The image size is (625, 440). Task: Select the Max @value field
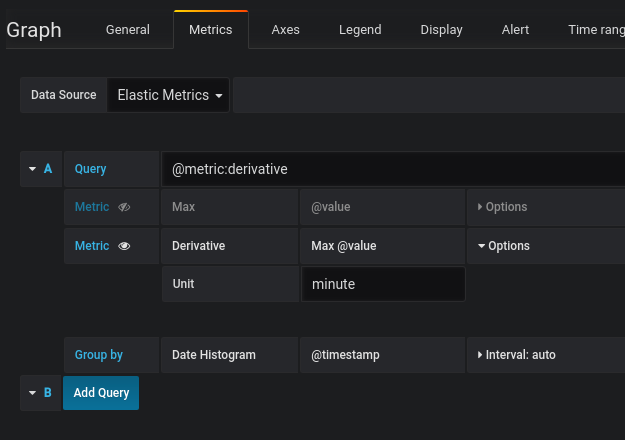coord(344,245)
